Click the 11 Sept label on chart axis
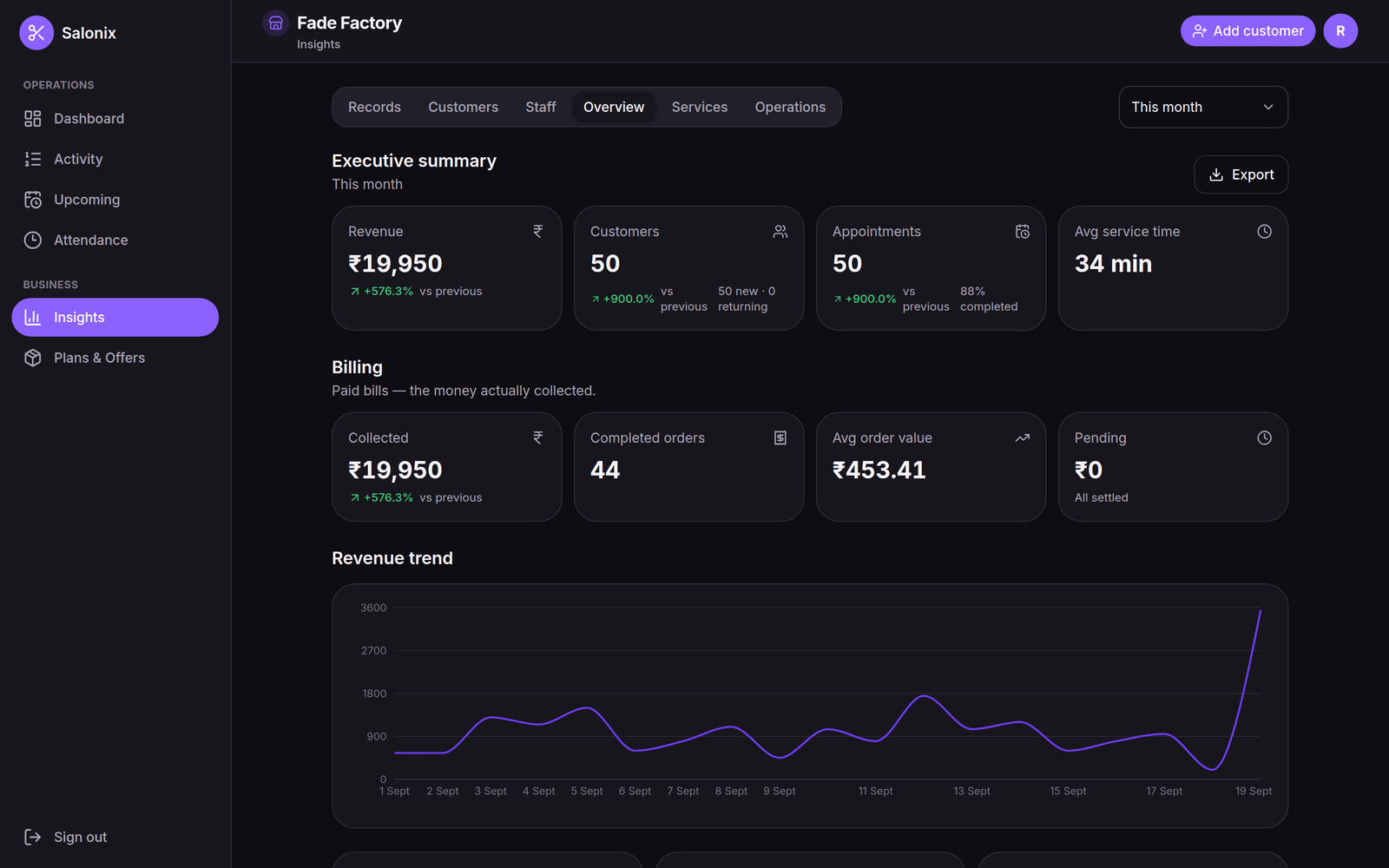This screenshot has height=868, width=1389. (875, 792)
